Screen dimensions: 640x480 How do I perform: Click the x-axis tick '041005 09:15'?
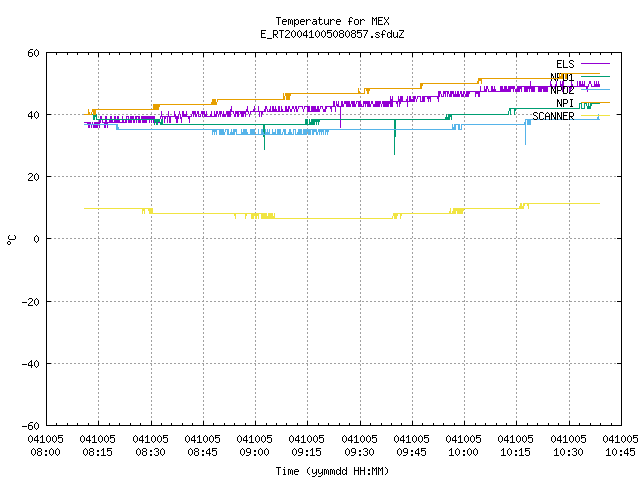[307, 446]
